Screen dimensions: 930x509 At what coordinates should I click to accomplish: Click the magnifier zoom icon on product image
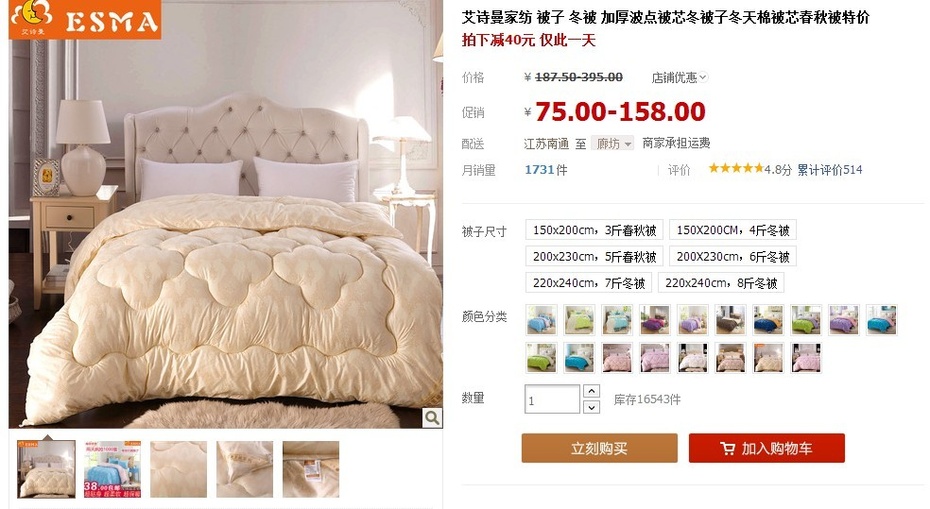(432, 418)
